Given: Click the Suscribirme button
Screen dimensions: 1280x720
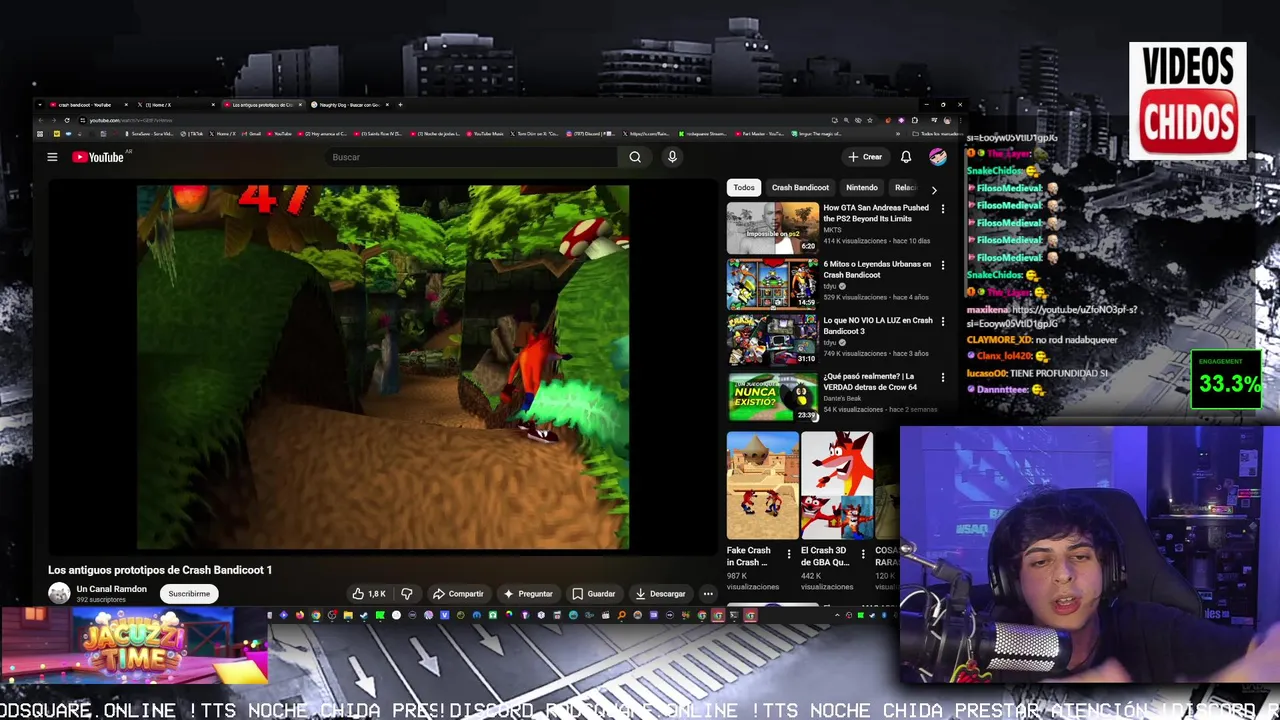Looking at the screenshot, I should (189, 594).
